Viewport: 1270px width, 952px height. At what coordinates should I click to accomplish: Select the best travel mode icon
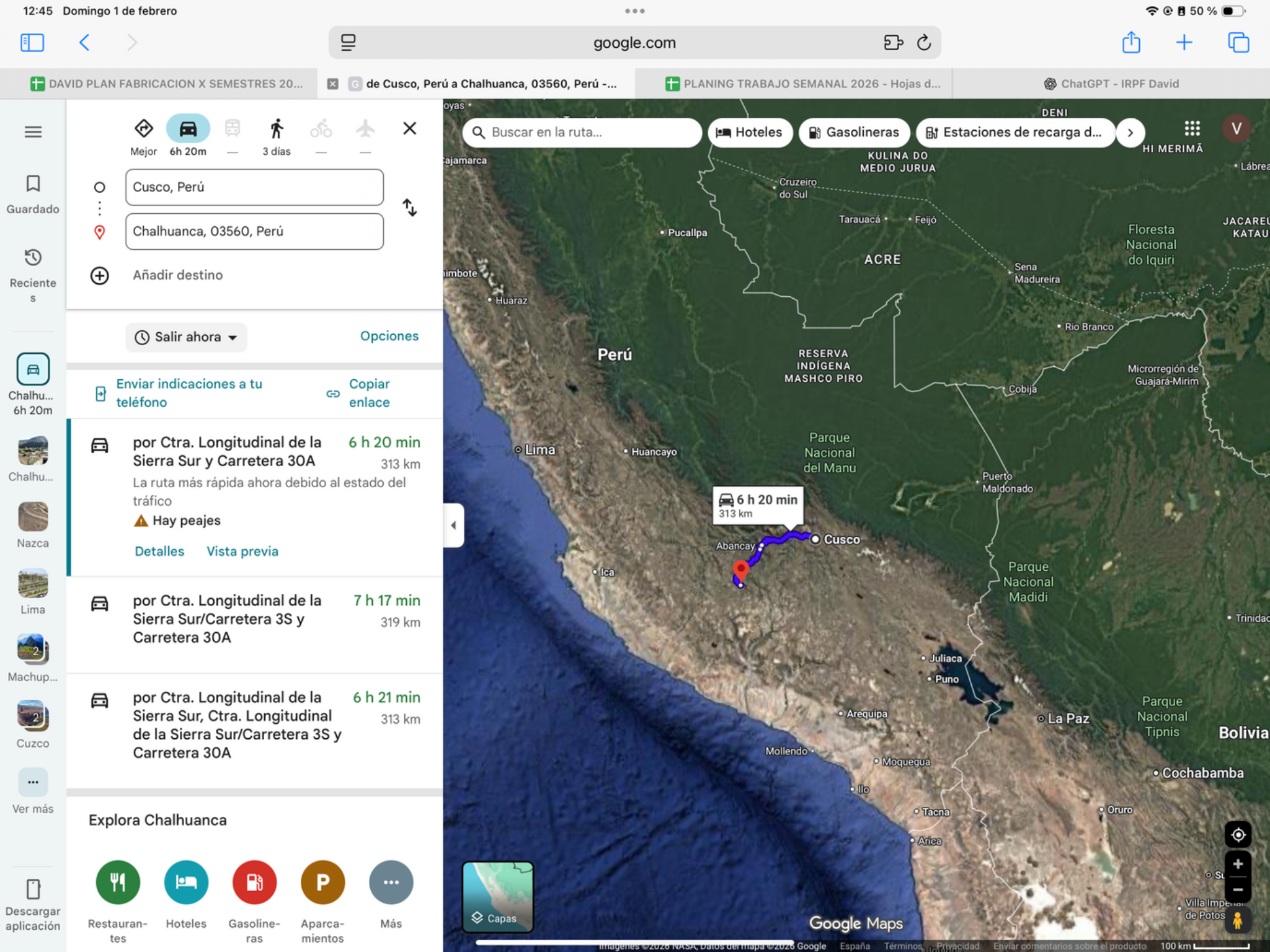(143, 129)
